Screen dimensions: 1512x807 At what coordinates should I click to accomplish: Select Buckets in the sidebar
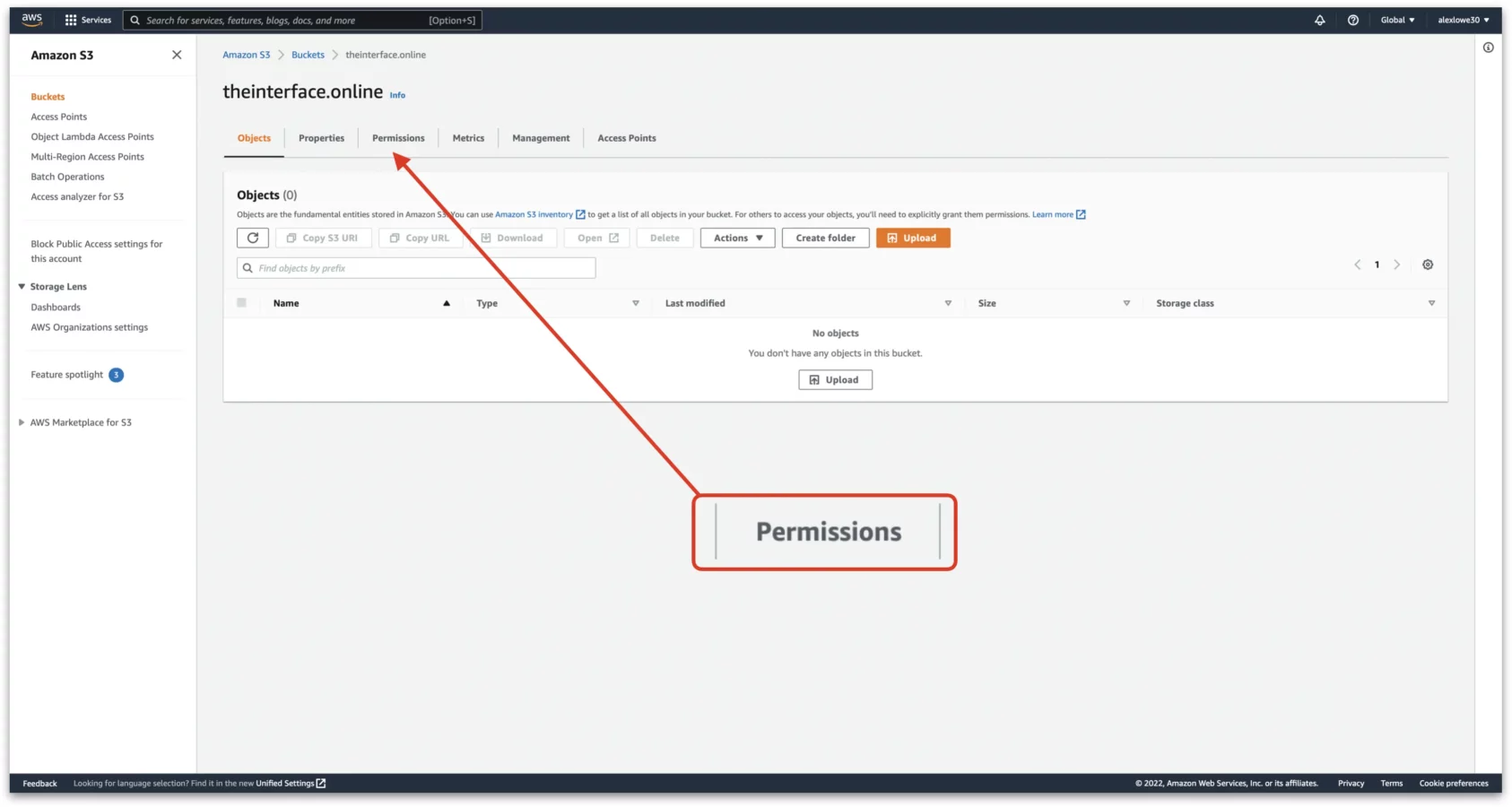pos(48,97)
